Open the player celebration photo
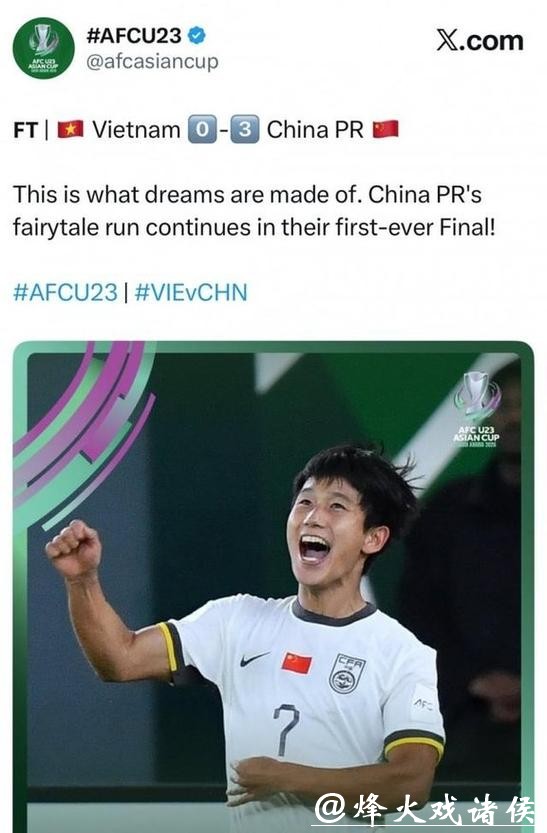This screenshot has height=833, width=547. [x=273, y=586]
